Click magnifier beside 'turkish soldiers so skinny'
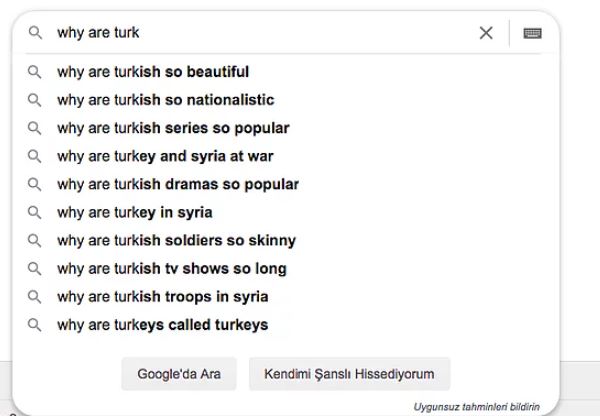Image resolution: width=600 pixels, height=420 pixels. (35, 240)
